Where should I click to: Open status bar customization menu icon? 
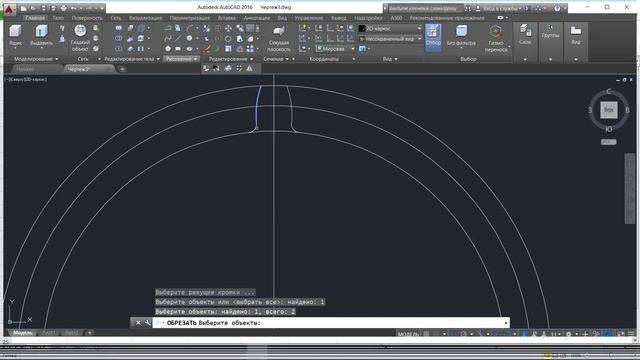[631, 333]
